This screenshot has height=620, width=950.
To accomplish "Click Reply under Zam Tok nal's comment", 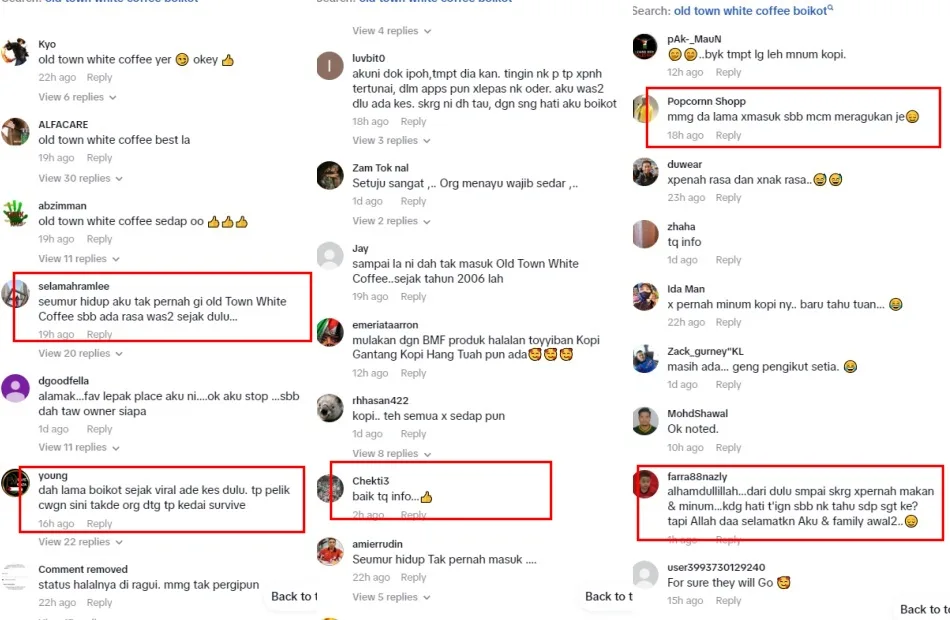I will click(413, 202).
